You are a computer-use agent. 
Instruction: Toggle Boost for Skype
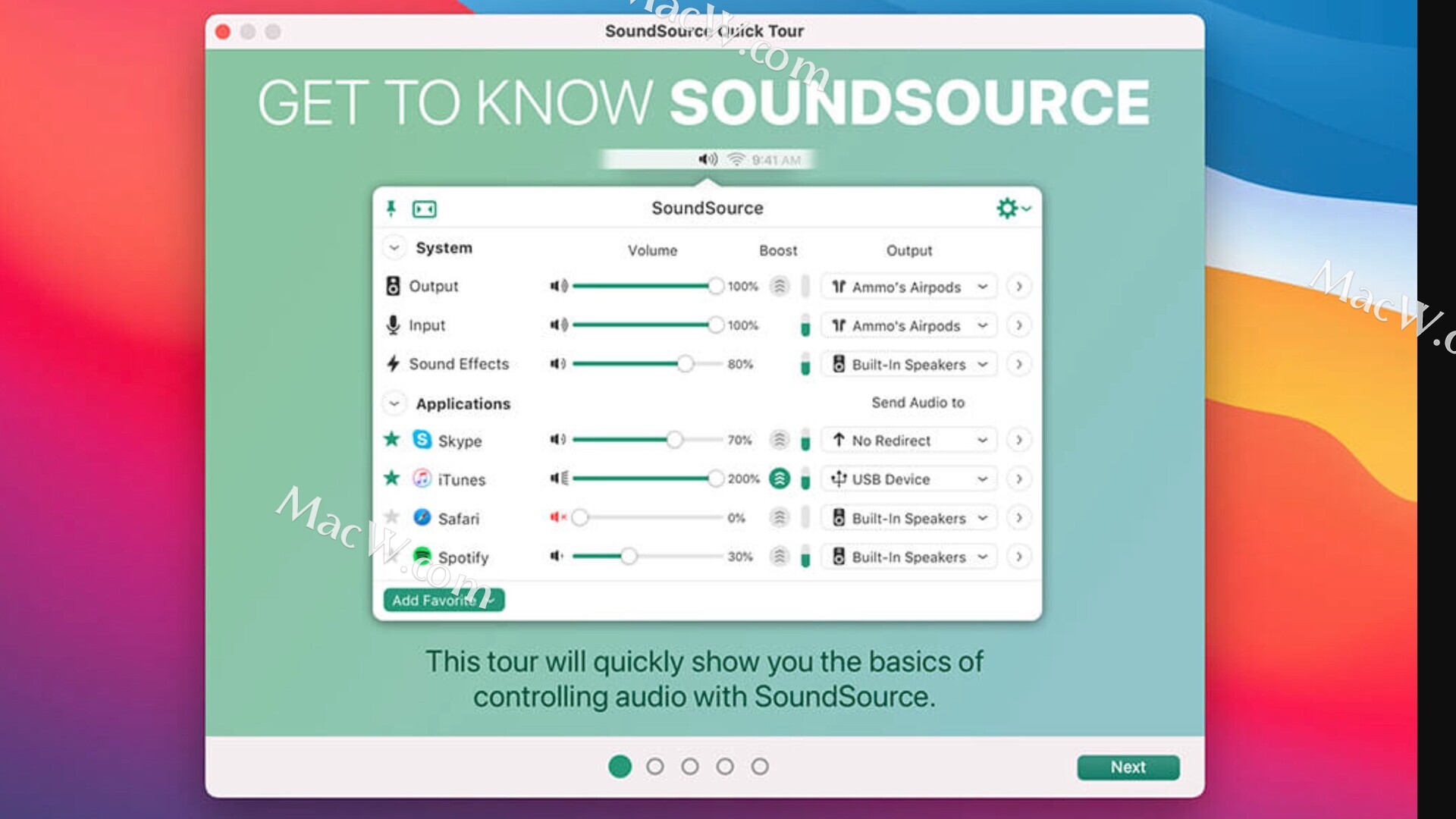[x=780, y=440]
